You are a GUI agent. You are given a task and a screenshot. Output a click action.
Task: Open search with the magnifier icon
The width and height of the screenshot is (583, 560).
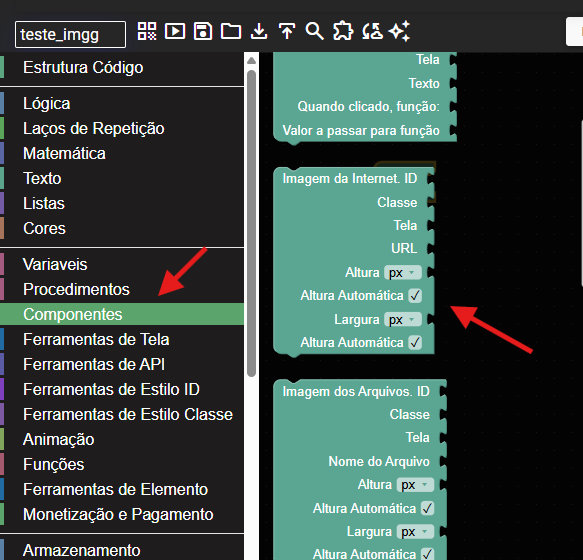(x=315, y=31)
